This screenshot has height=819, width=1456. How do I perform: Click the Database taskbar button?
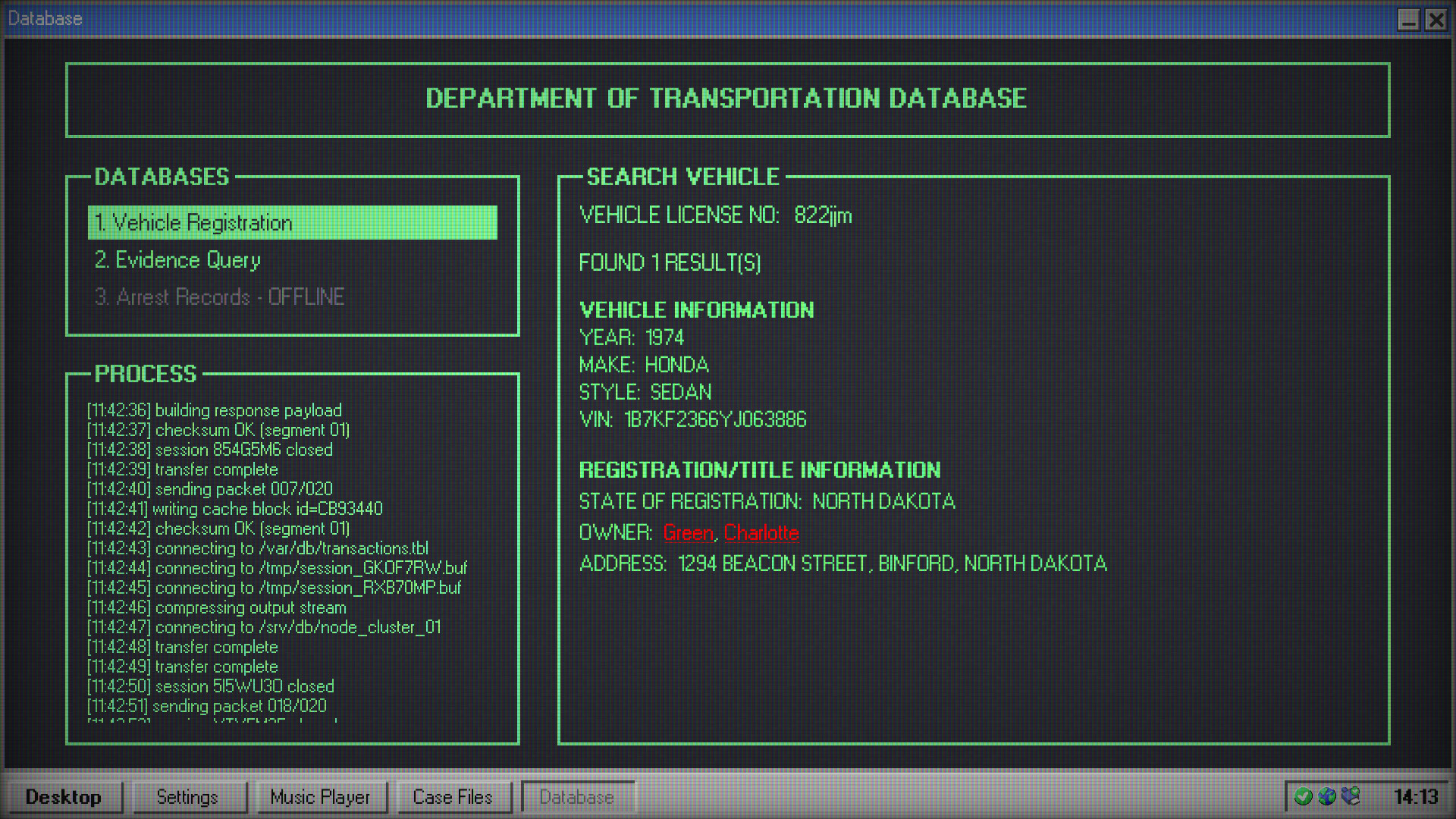(576, 797)
